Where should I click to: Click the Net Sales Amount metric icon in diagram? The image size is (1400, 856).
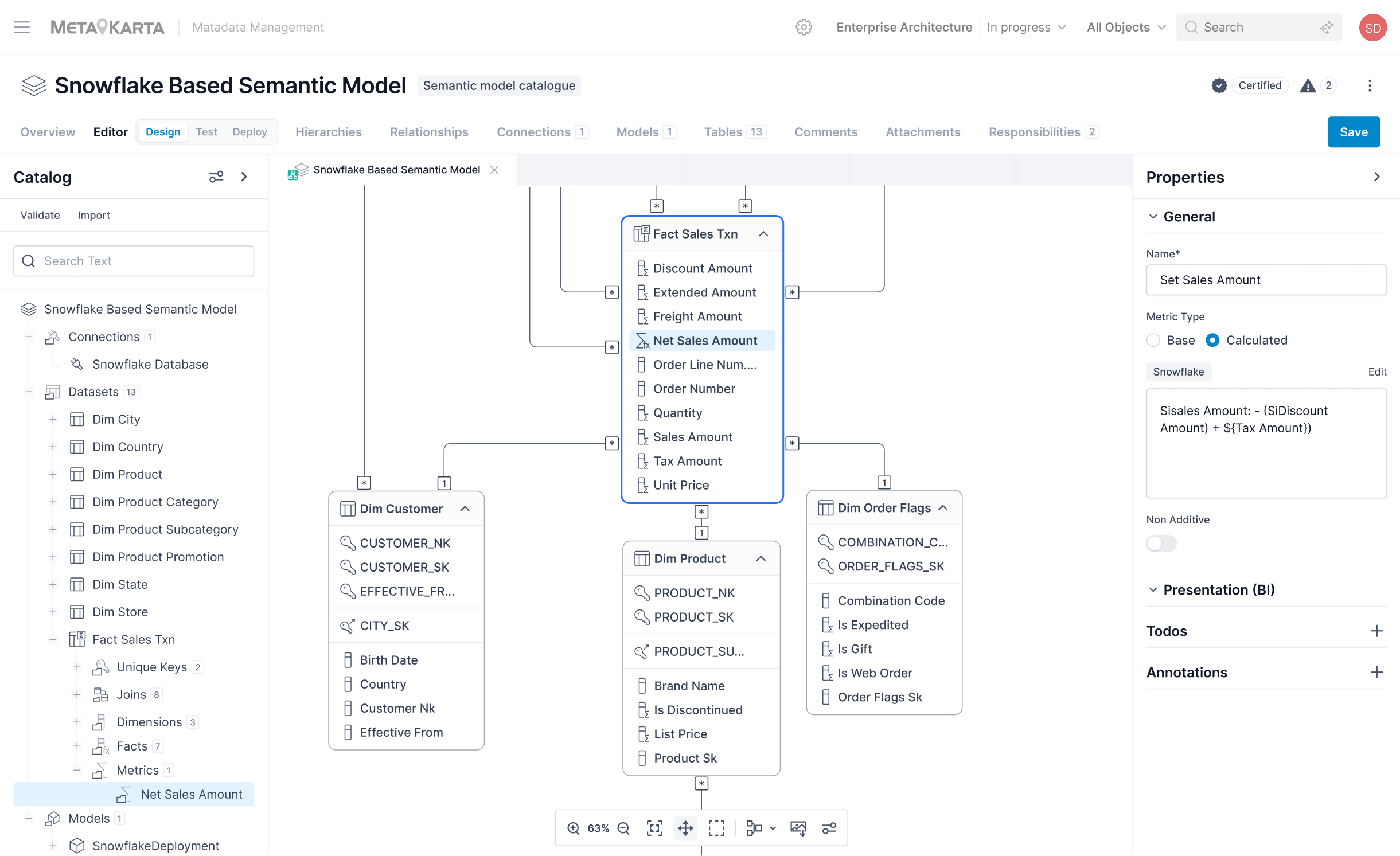pyautogui.click(x=642, y=341)
